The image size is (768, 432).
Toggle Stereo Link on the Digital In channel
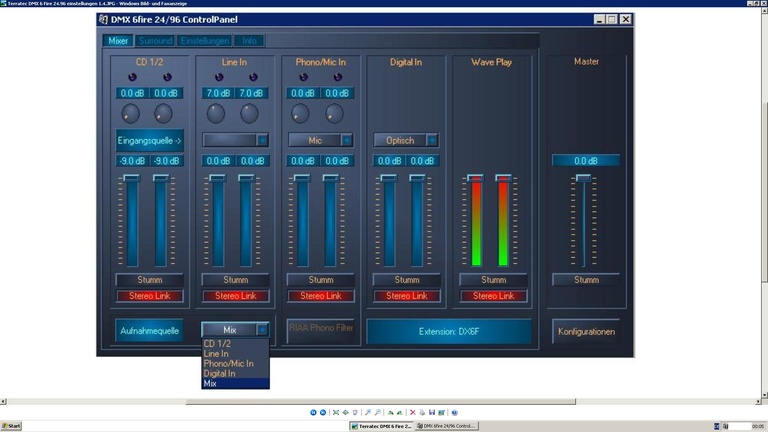pos(407,296)
